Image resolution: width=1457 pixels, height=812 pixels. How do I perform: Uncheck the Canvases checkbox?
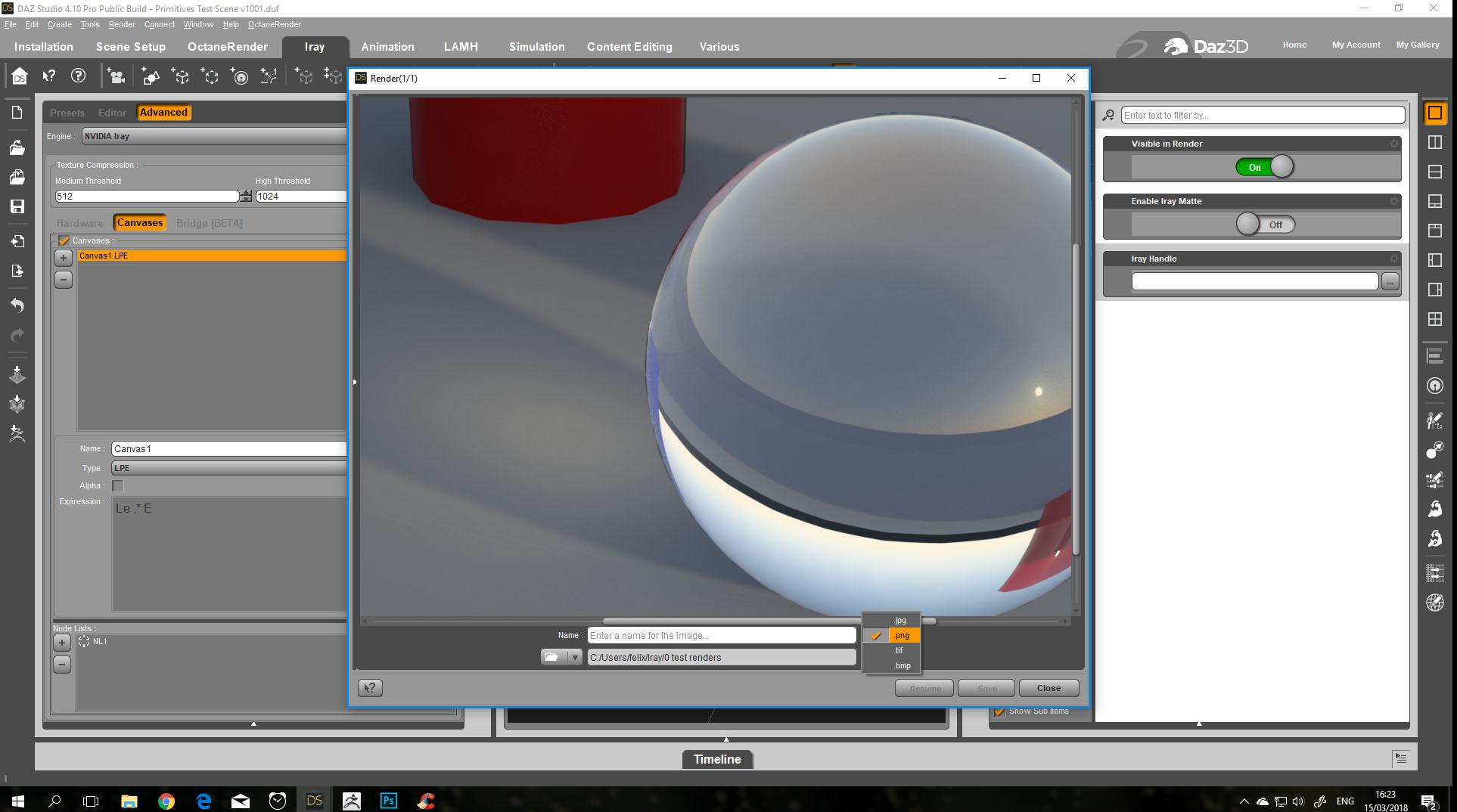point(64,240)
